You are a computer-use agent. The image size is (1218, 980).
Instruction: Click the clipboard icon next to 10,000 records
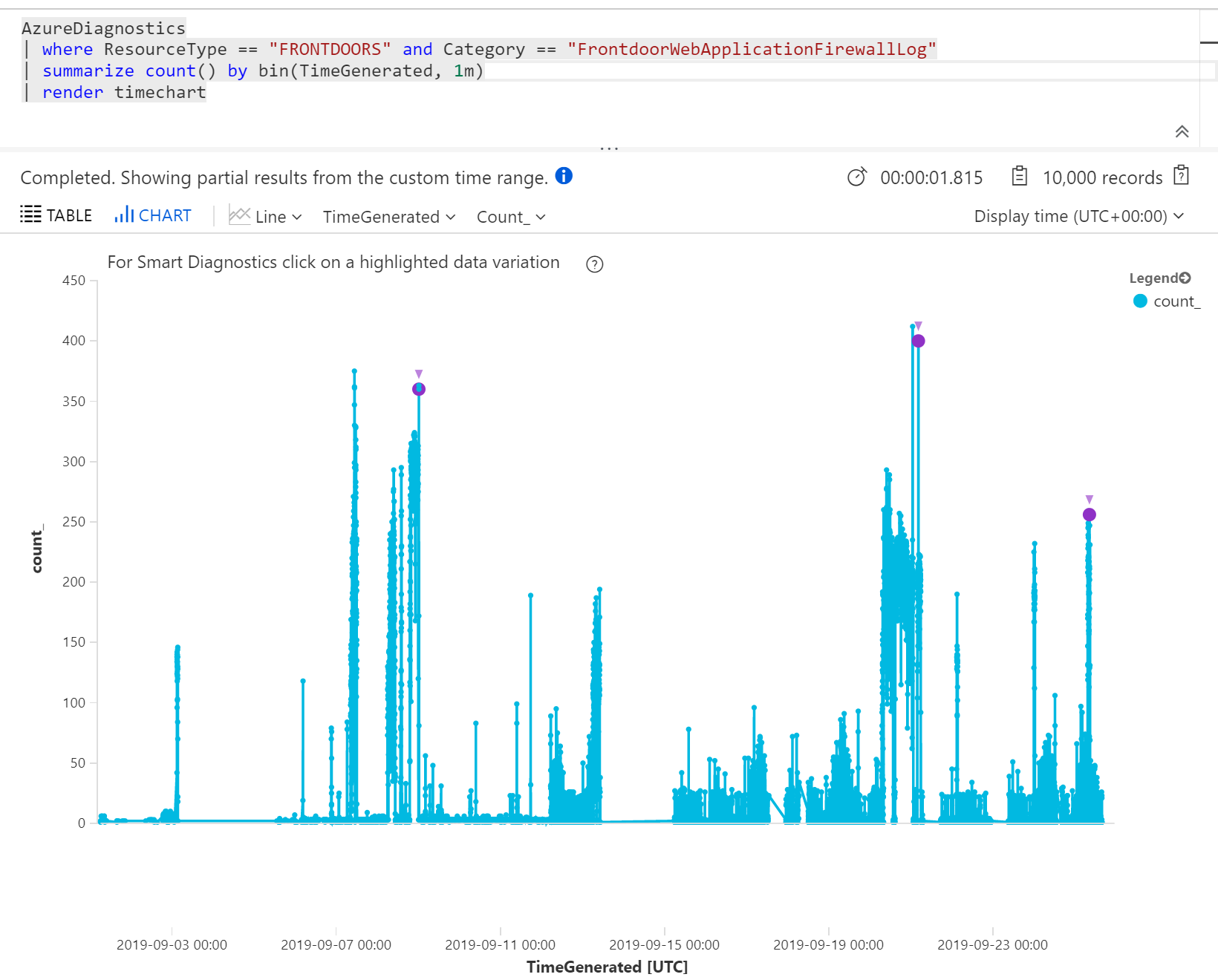point(1181,176)
